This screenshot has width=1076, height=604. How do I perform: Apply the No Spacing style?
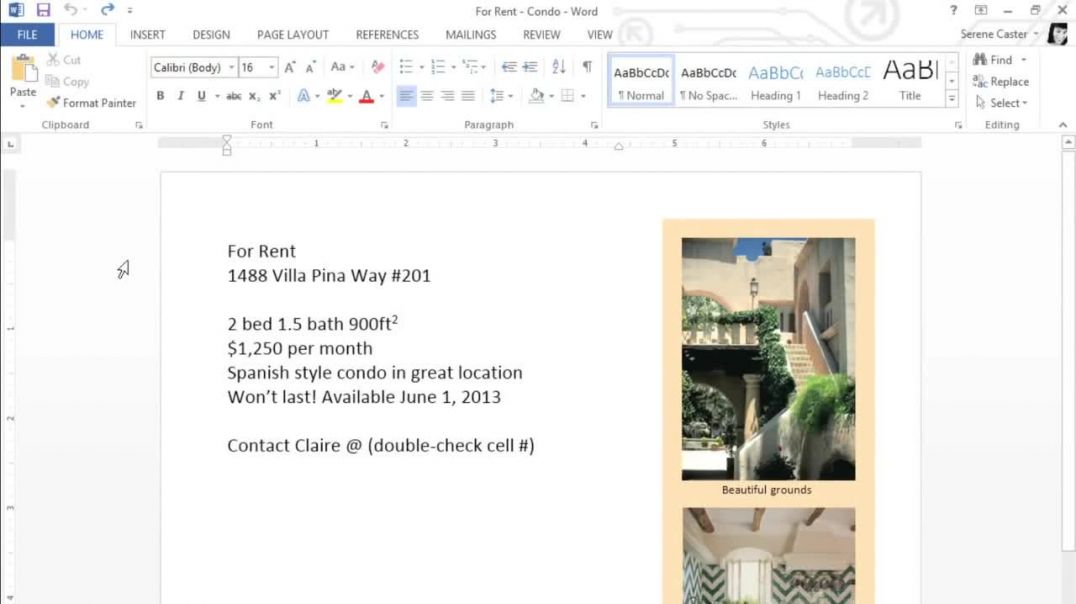pyautogui.click(x=708, y=81)
